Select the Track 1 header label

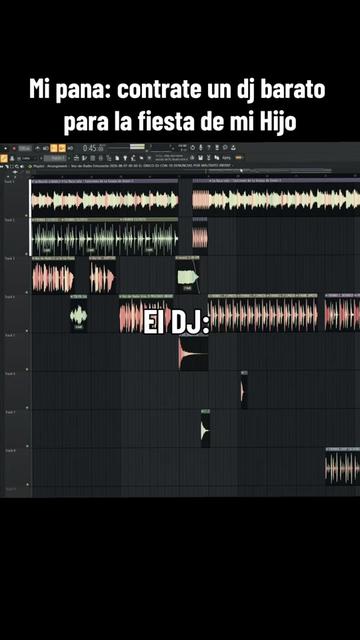tap(9, 181)
